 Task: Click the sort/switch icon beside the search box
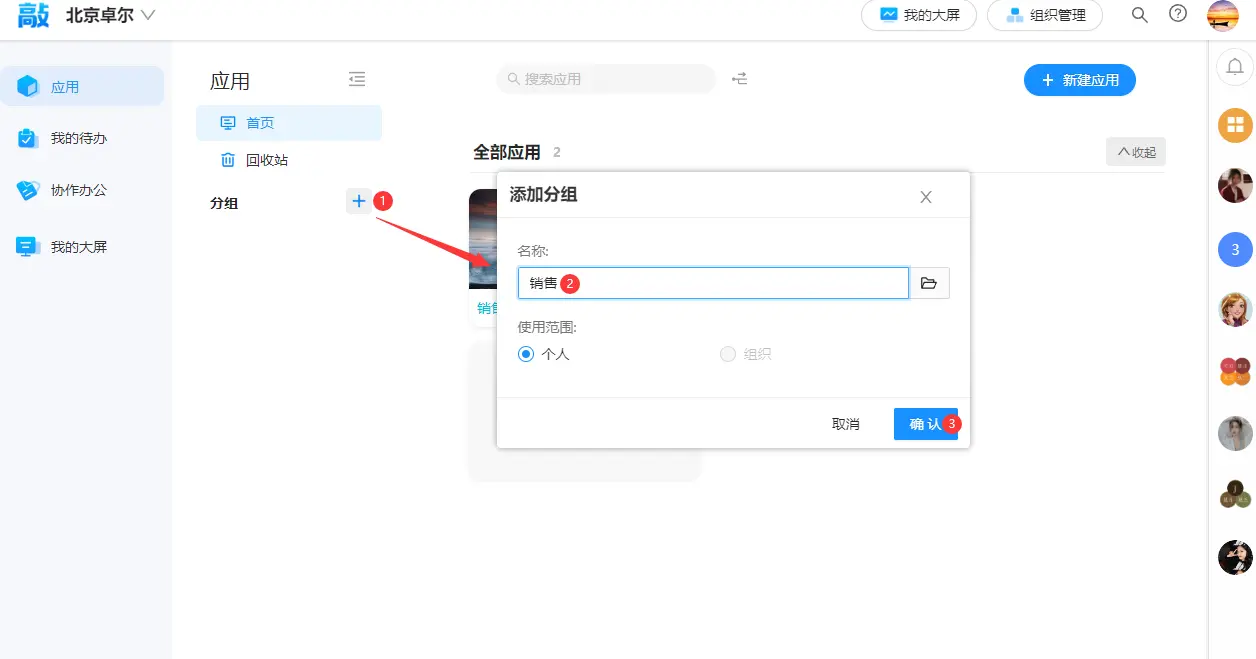(740, 78)
